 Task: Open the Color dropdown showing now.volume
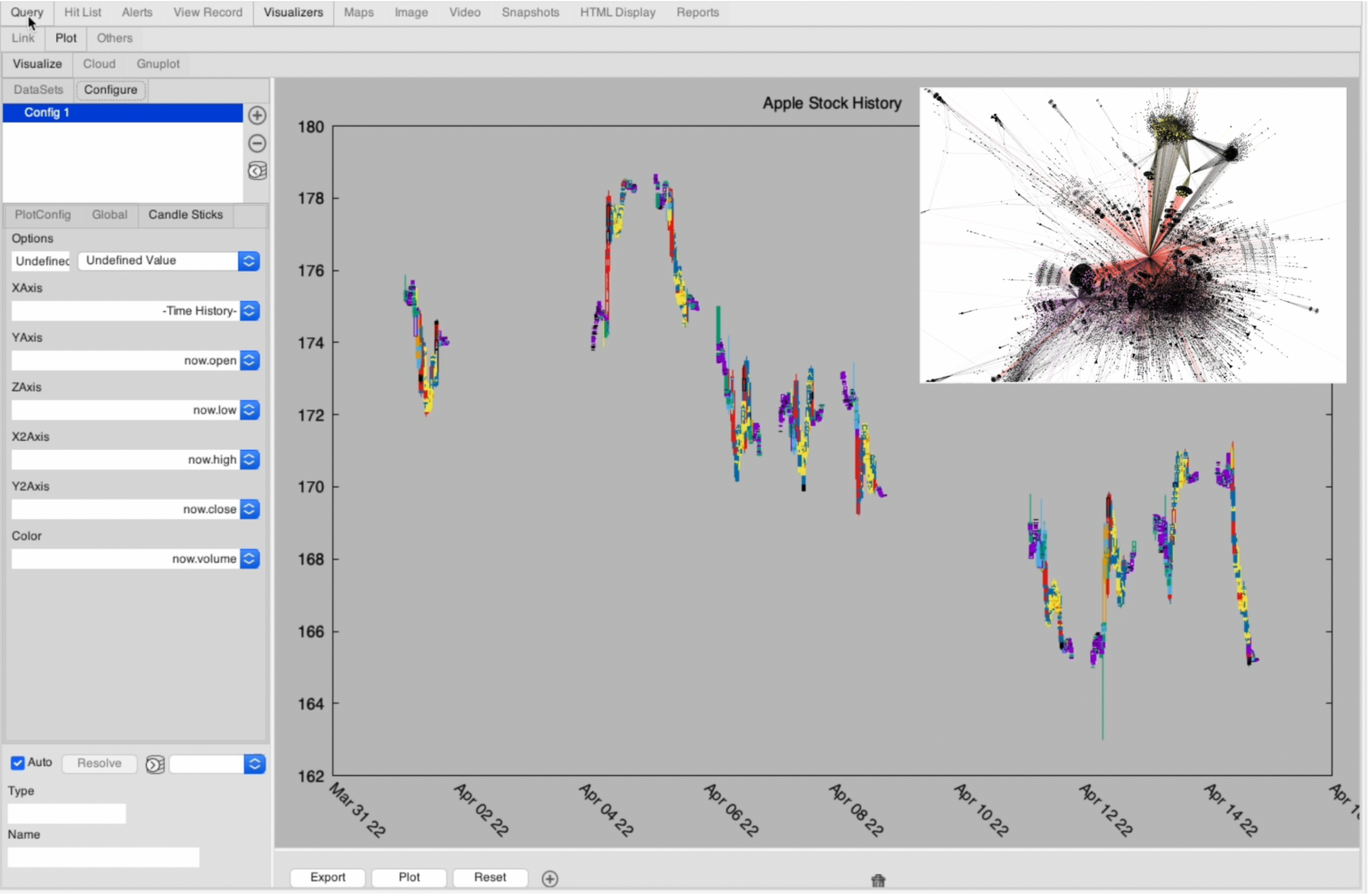[x=248, y=558]
